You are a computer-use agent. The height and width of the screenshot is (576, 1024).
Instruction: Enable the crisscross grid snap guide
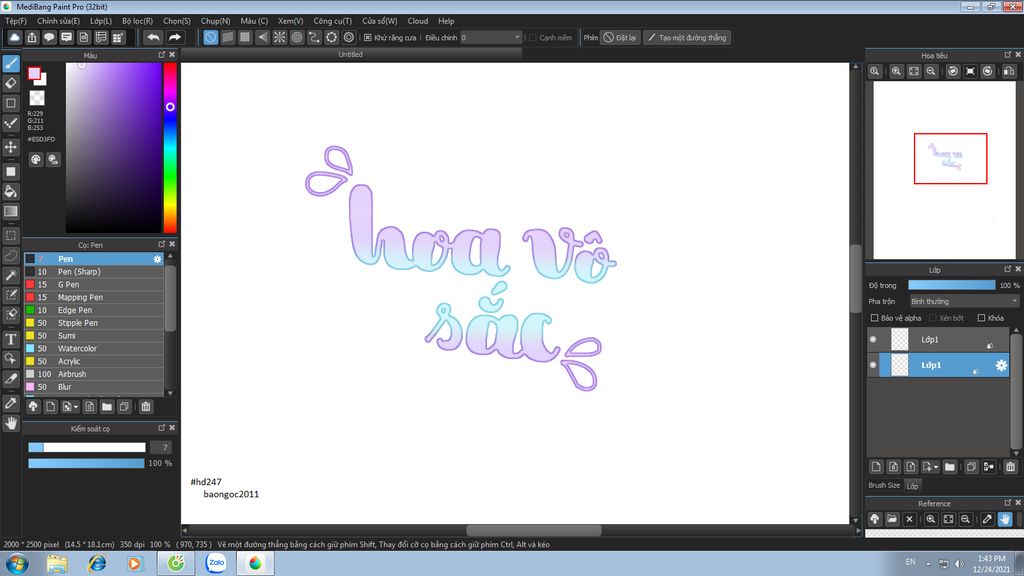point(245,38)
